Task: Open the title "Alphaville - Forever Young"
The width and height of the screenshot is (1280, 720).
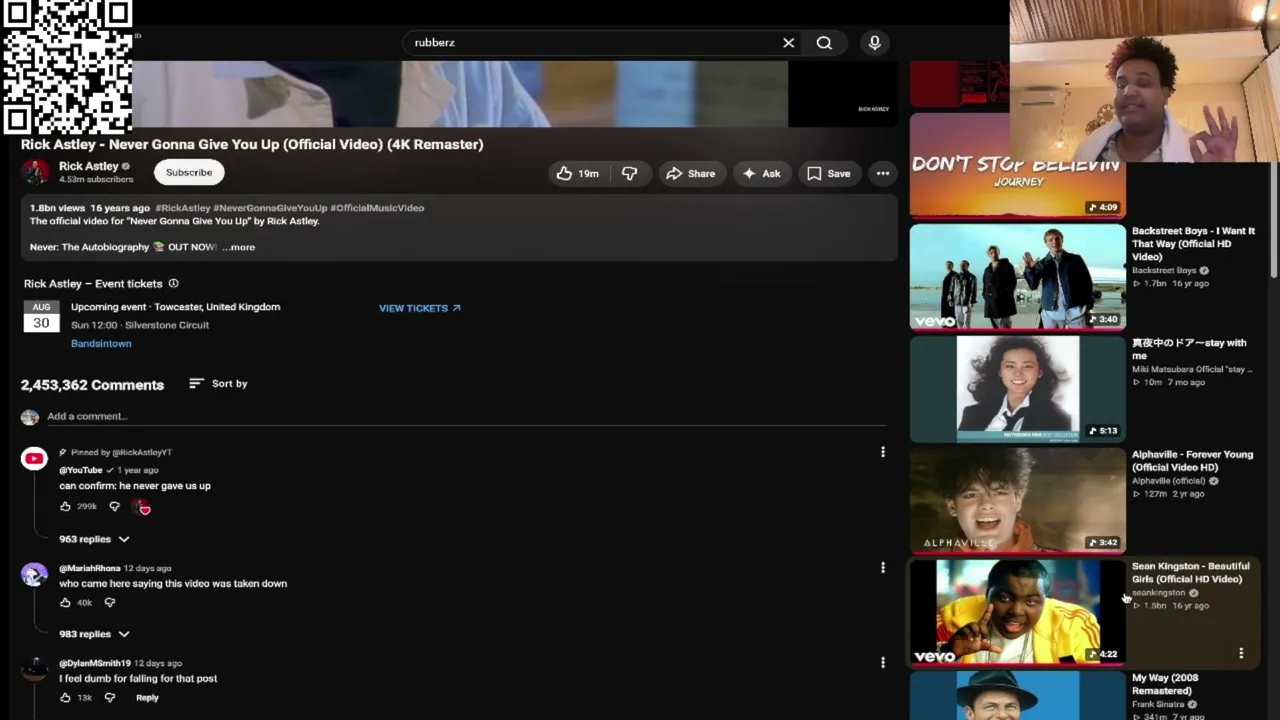Action: click(1192, 461)
